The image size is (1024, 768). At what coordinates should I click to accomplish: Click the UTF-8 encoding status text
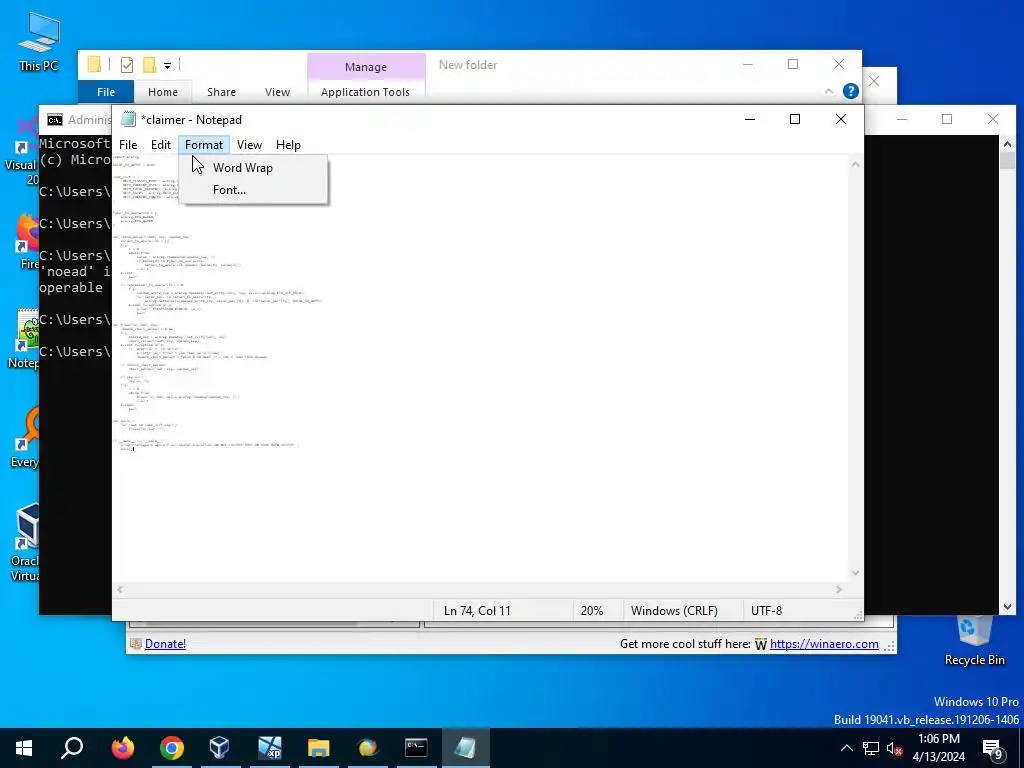(x=766, y=611)
